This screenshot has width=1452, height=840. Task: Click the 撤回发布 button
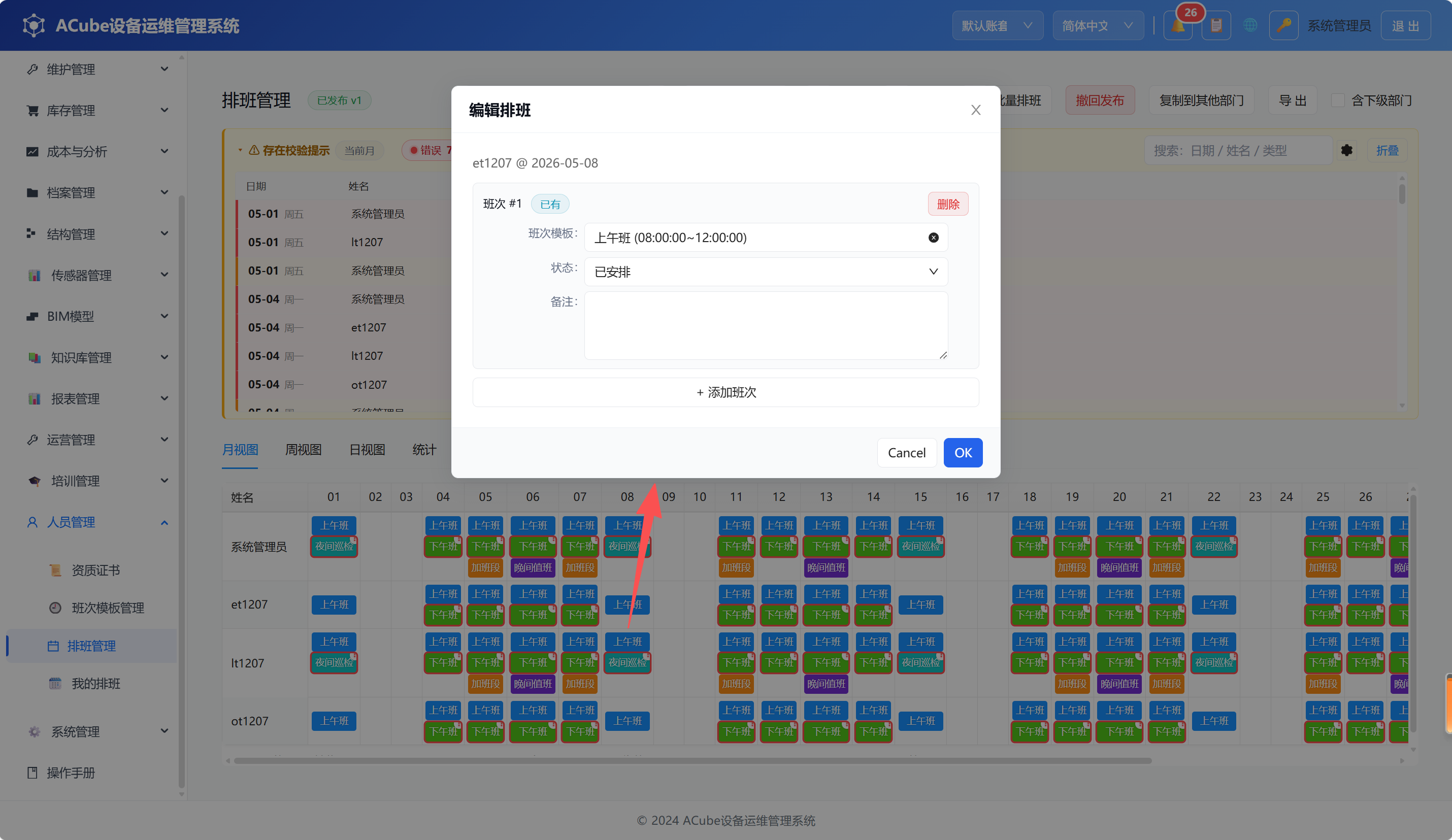pyautogui.click(x=1099, y=100)
